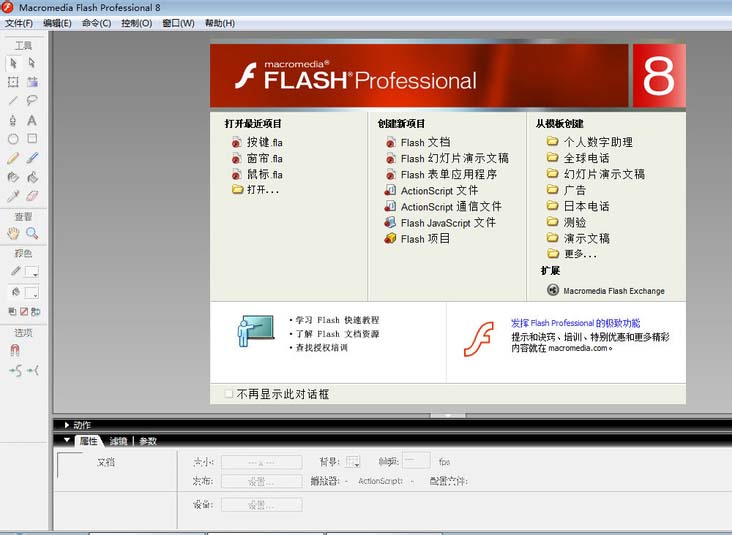Open the 个人数字助理 template folder
The image size is (732, 535).
click(x=590, y=141)
